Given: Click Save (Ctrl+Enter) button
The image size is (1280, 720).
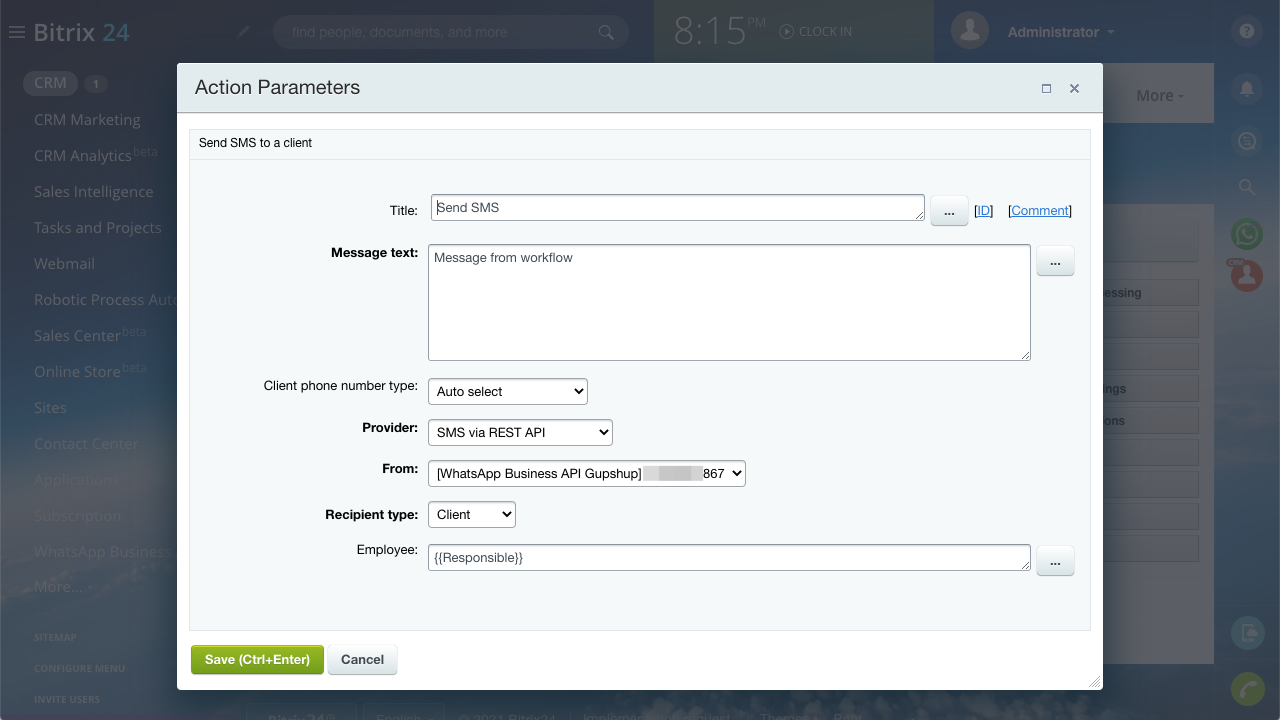Looking at the screenshot, I should [257, 659].
